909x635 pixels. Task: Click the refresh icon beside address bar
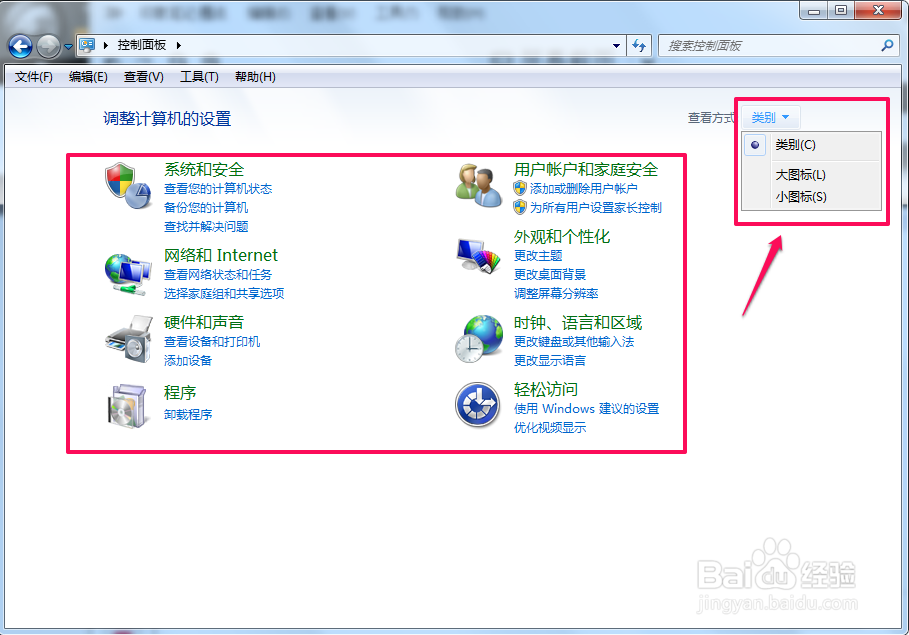tap(639, 45)
